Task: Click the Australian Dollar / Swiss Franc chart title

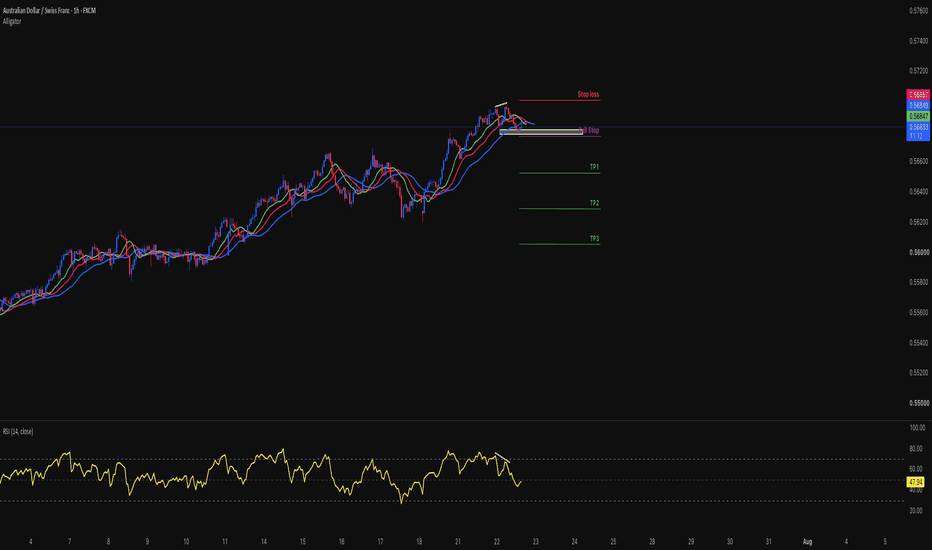Action: click(49, 11)
